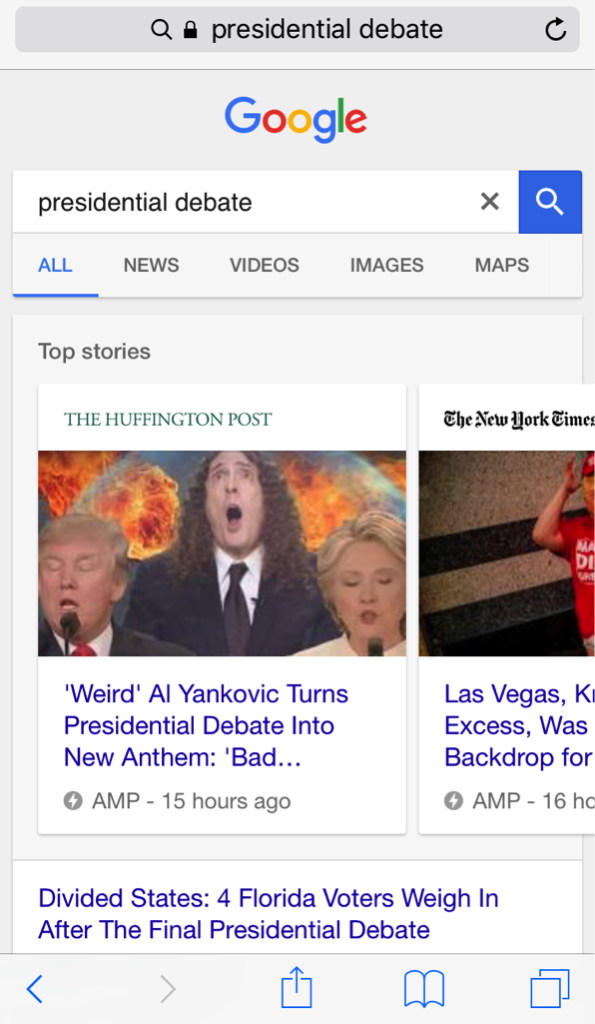Tap the reload icon in the address bar
The width and height of the screenshot is (595, 1024).
click(556, 29)
